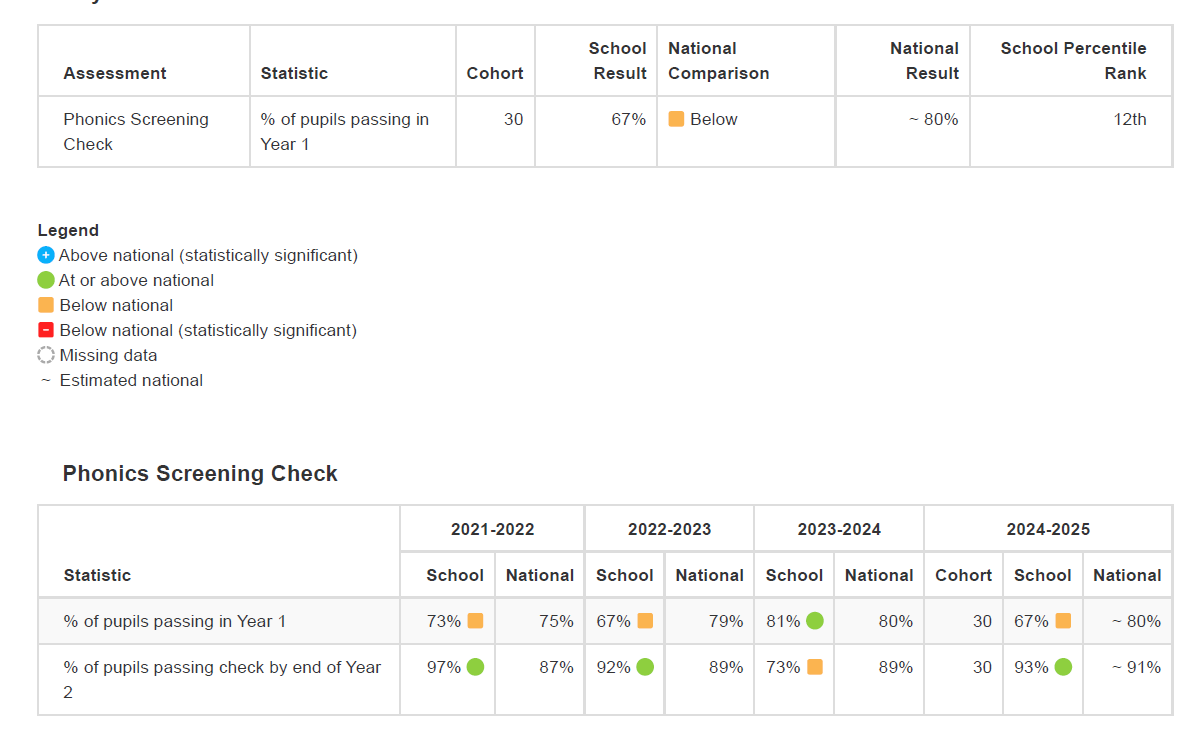Viewport: 1201px width, 747px height.
Task: Select the 2024-2025 year column header
Action: 1048,529
